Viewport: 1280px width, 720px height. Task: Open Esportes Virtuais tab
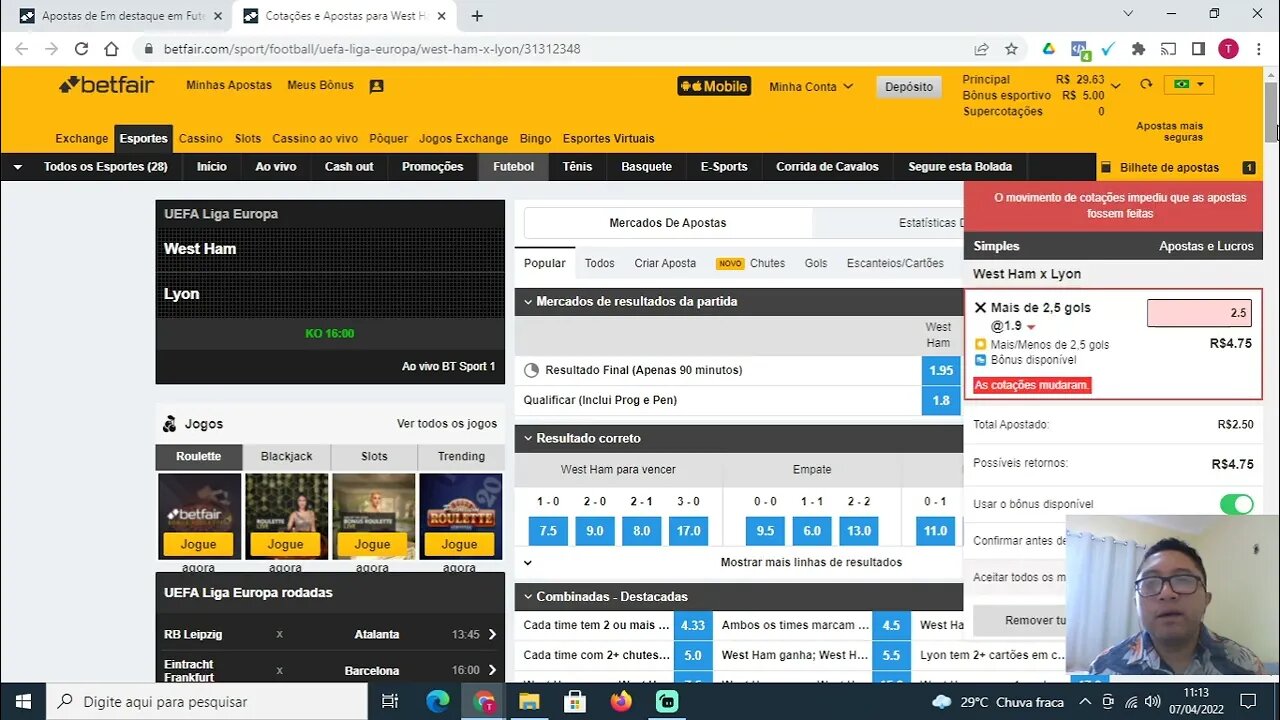tap(609, 139)
